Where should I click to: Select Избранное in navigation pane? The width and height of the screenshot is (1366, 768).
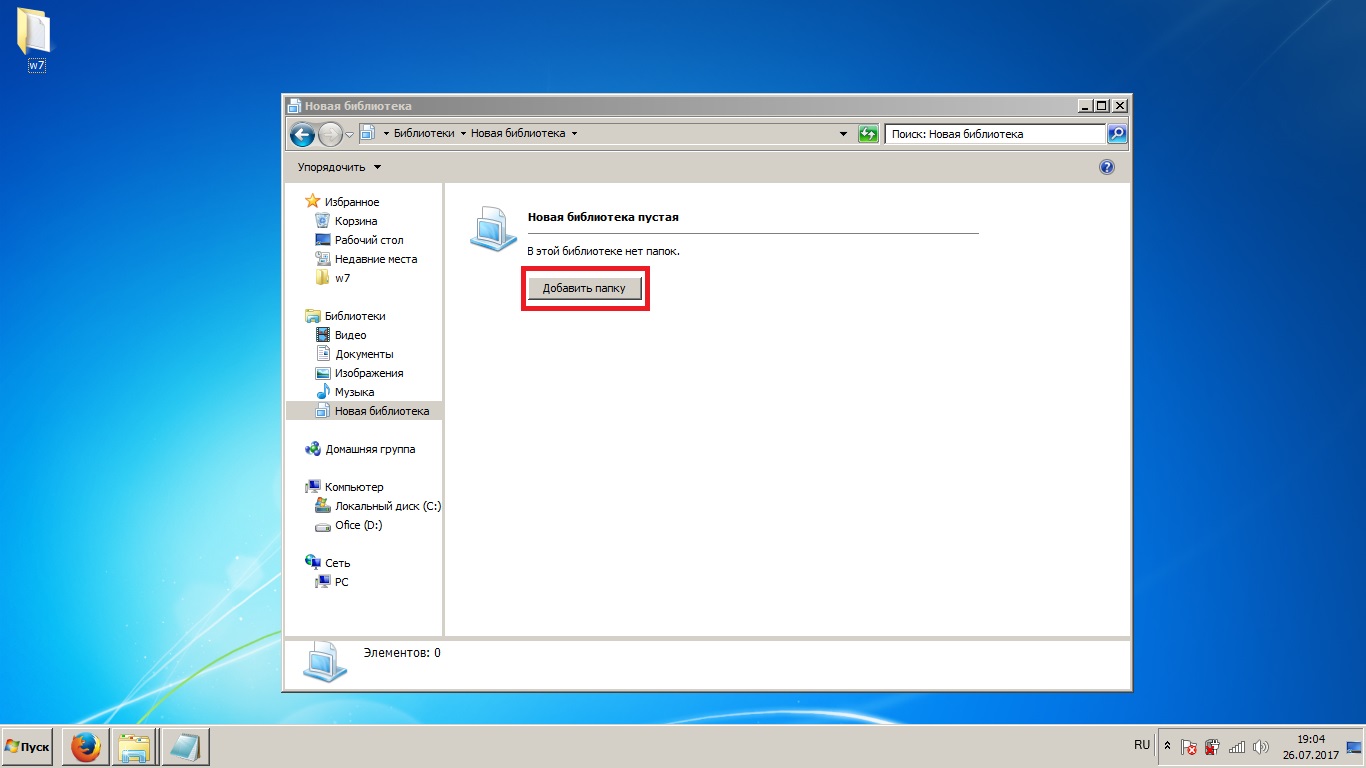352,202
